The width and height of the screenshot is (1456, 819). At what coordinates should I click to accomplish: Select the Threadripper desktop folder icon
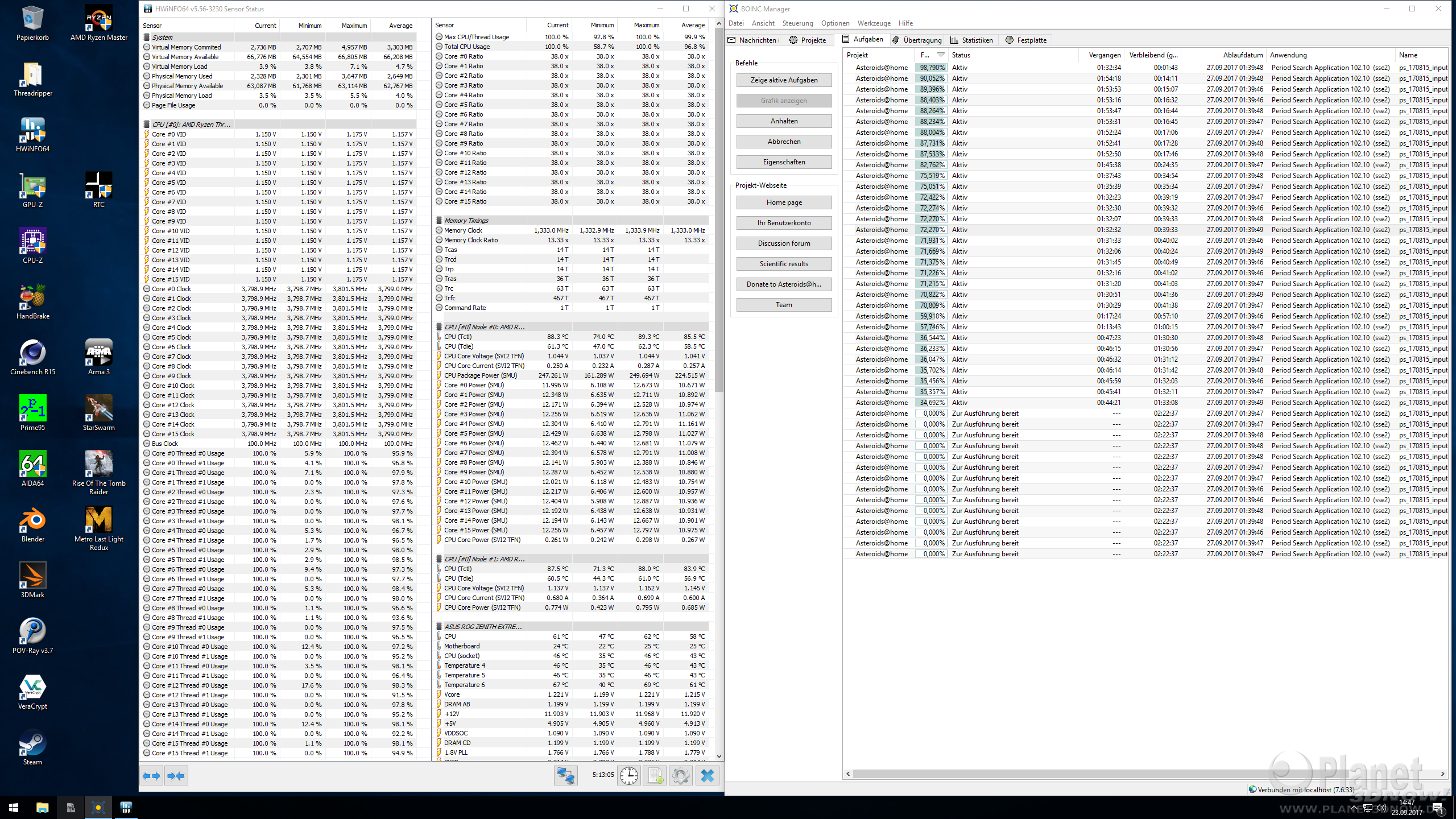click(x=32, y=80)
